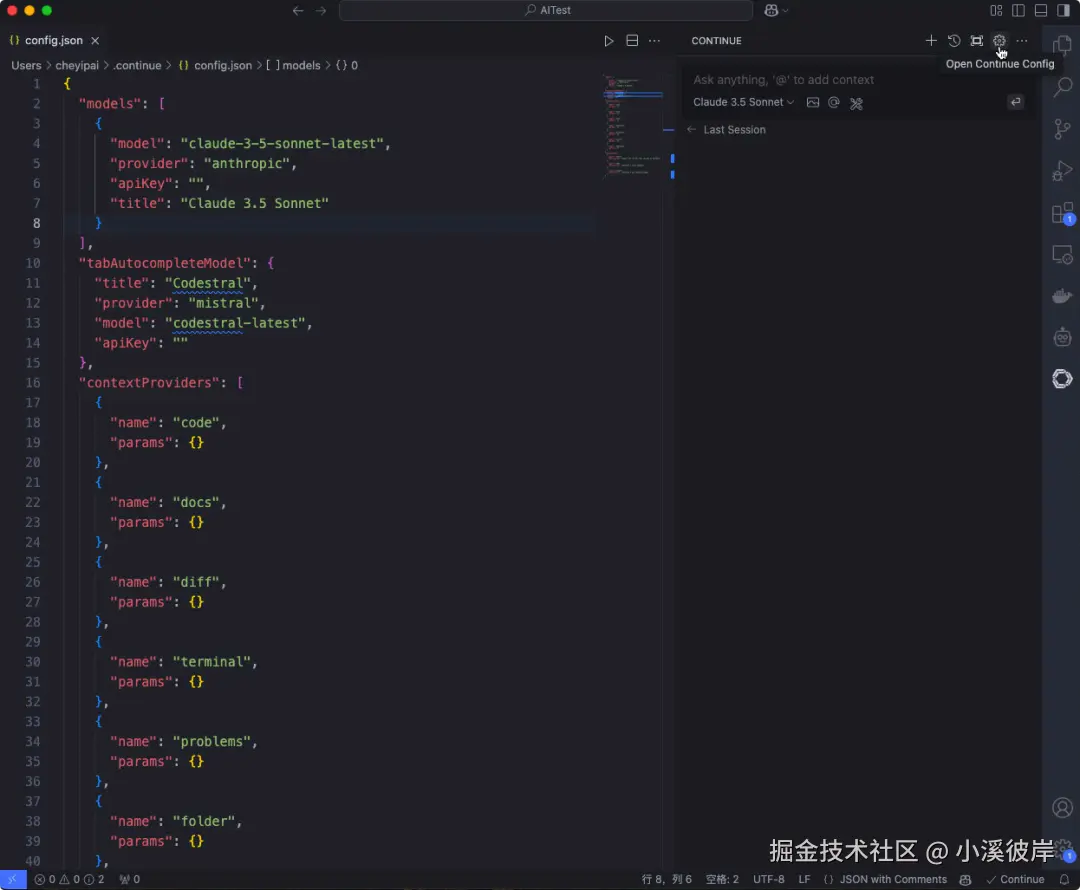
Task: Click the "terminal" name value
Action: click(x=211, y=662)
